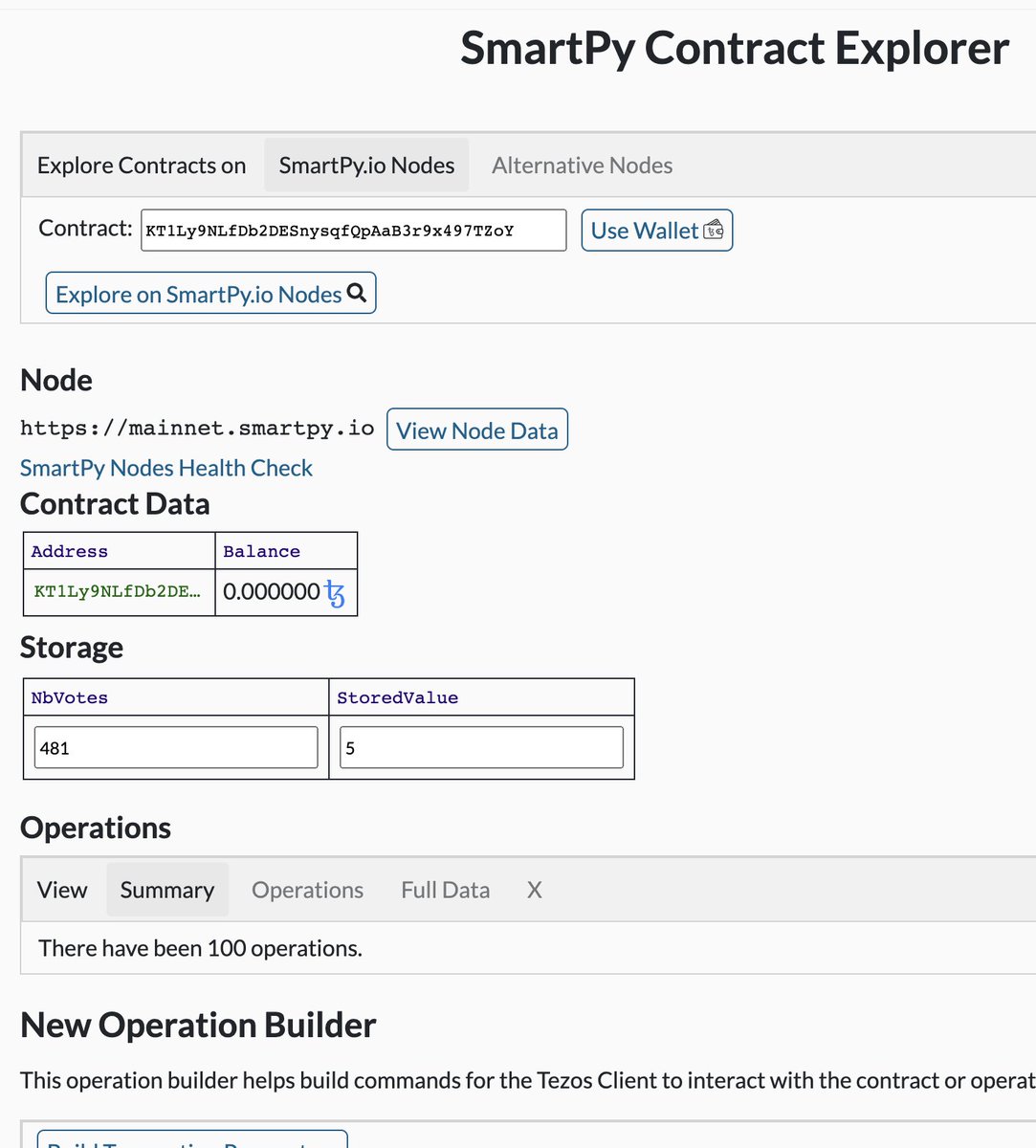Click the Address column header
The image size is (1036, 1148).
[x=69, y=551]
